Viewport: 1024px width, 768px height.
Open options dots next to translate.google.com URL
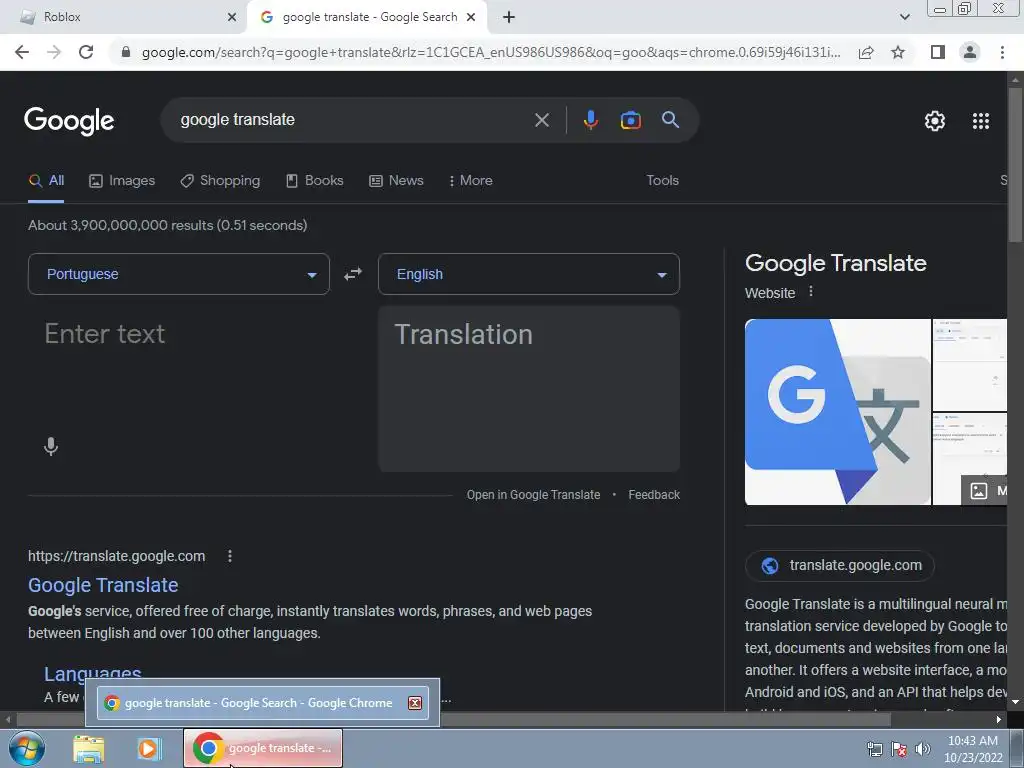(x=229, y=556)
